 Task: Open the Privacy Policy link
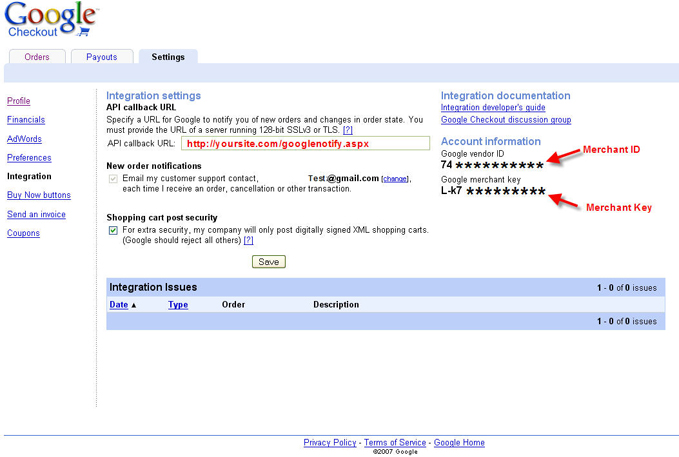click(330, 442)
